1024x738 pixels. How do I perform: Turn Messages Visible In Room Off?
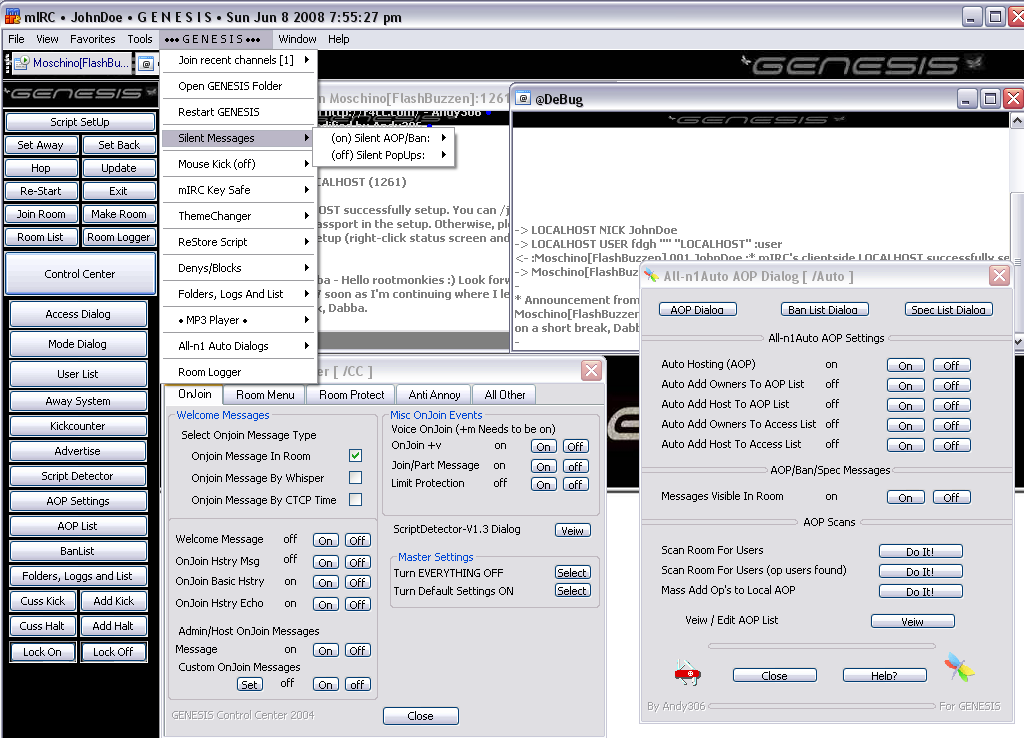[952, 497]
